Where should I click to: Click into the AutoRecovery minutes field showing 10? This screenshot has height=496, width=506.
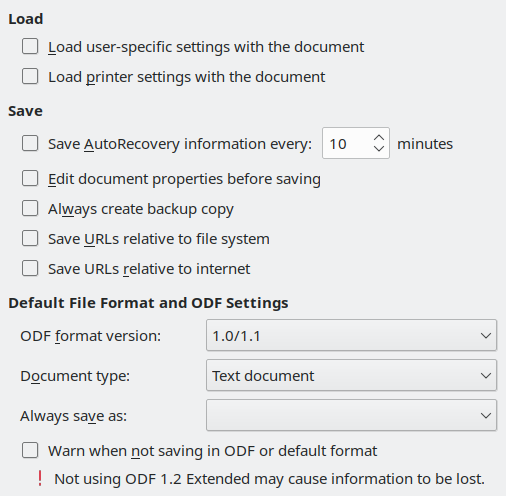point(347,143)
